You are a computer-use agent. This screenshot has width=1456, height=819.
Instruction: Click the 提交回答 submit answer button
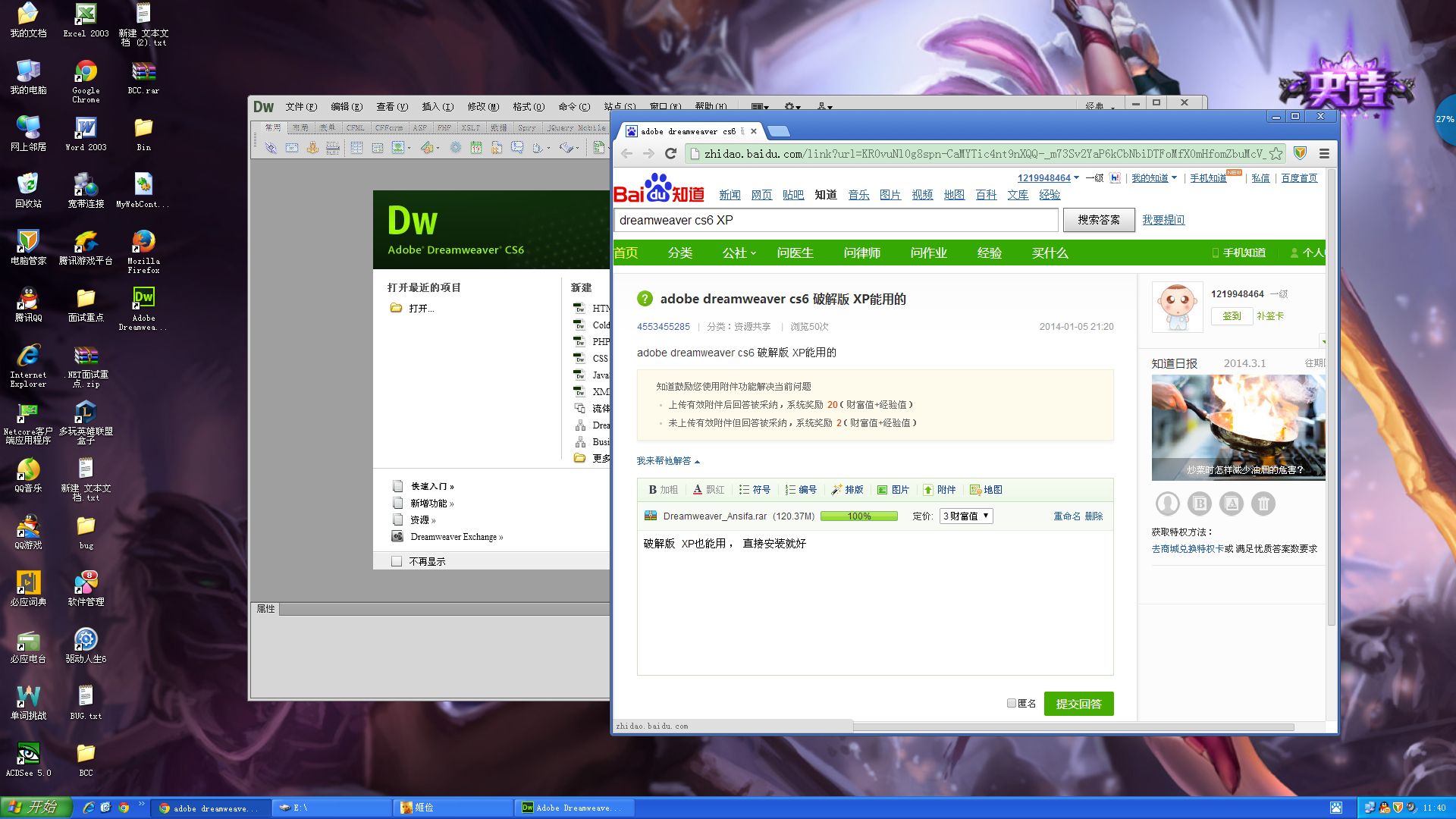pos(1078,704)
